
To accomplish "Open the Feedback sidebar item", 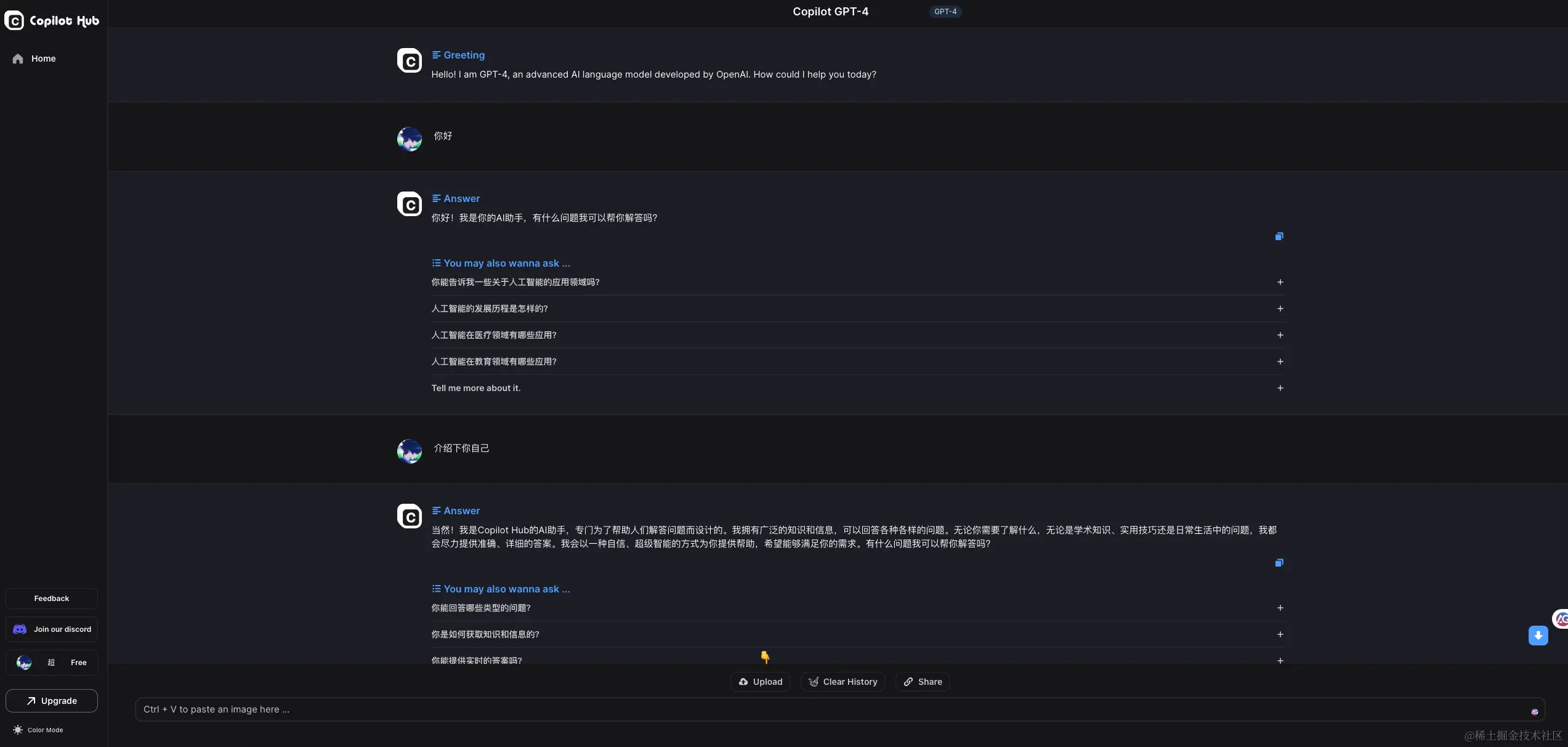I will pyautogui.click(x=52, y=599).
